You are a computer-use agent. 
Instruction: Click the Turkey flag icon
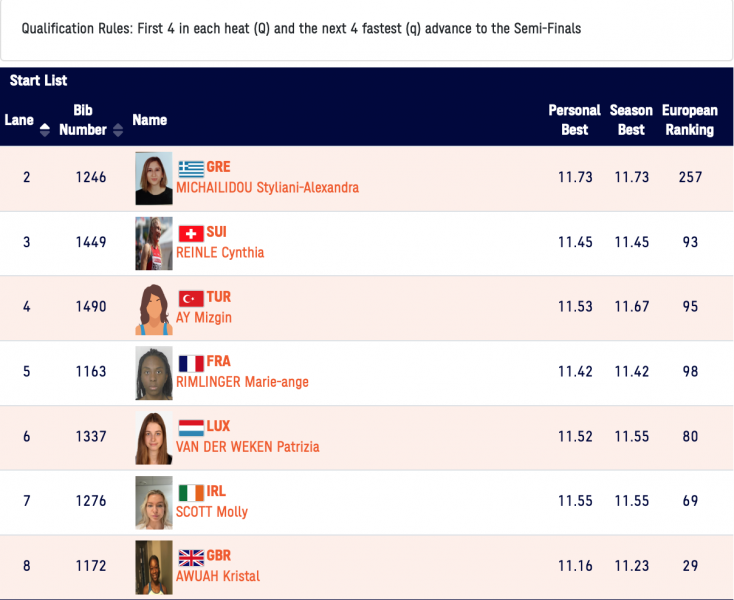190,298
